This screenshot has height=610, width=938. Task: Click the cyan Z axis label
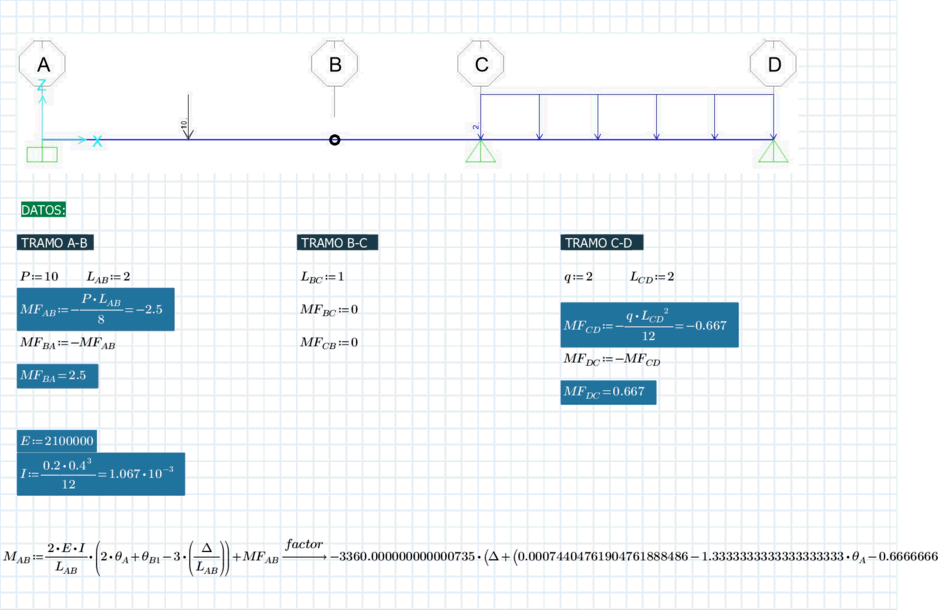[42, 85]
